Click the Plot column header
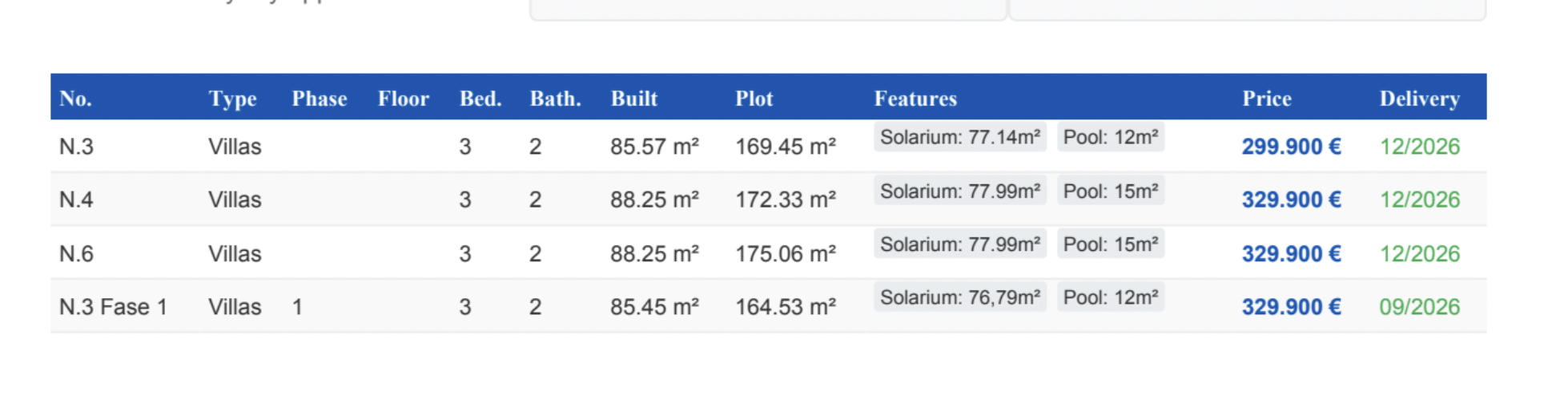 click(x=754, y=99)
